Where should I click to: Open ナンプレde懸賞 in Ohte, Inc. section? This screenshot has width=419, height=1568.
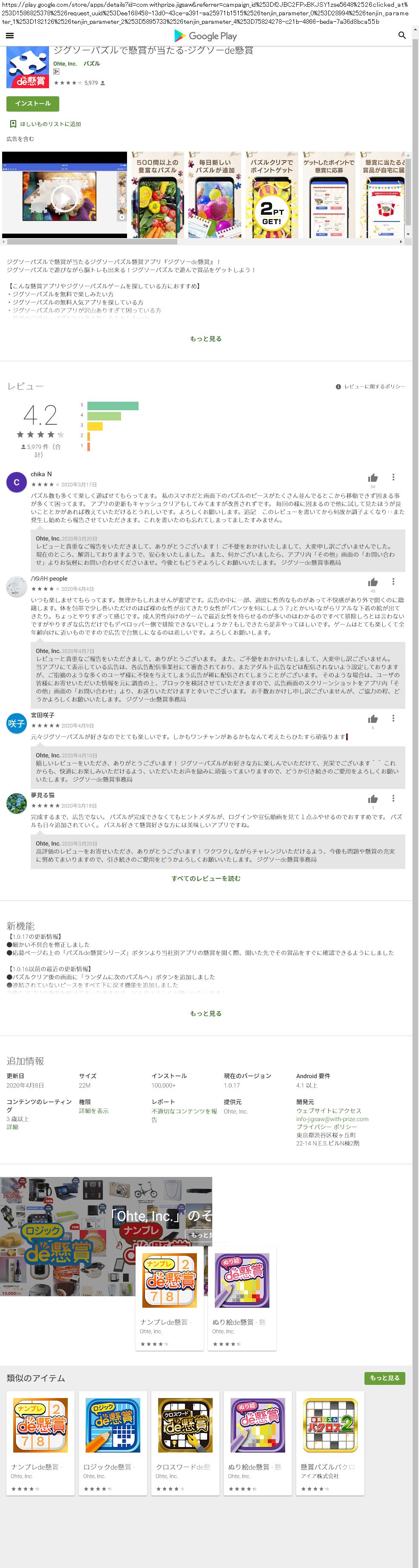pyautogui.click(x=169, y=1298)
